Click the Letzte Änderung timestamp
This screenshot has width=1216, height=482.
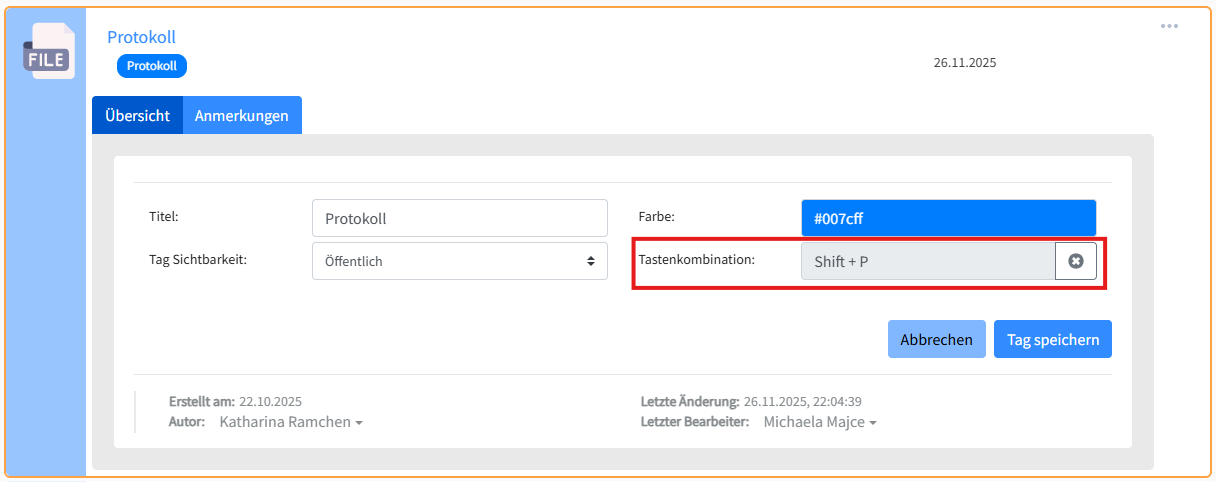804,402
